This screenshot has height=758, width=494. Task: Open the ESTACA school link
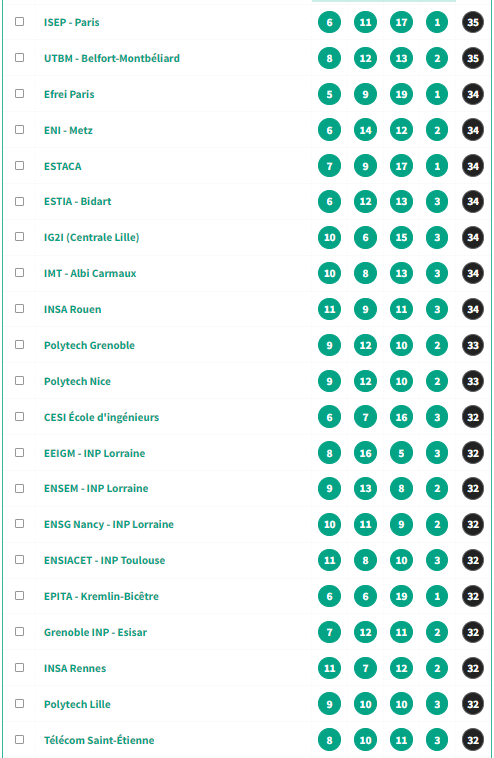(x=63, y=166)
